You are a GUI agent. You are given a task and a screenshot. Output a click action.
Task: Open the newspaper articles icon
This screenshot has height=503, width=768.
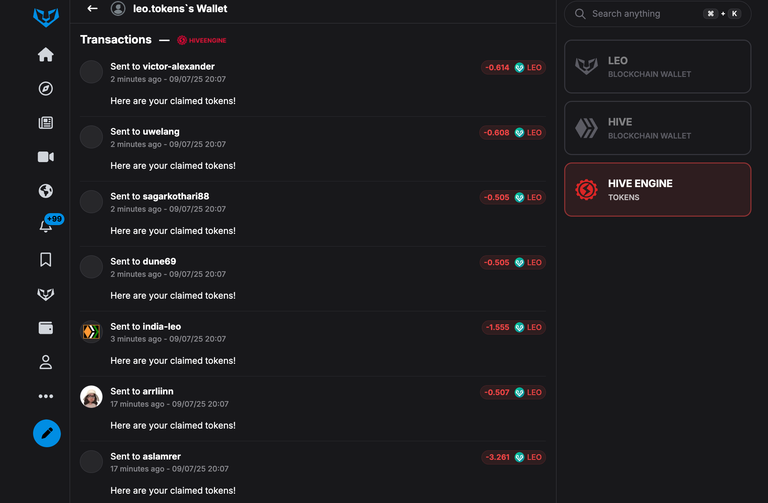(x=46, y=122)
